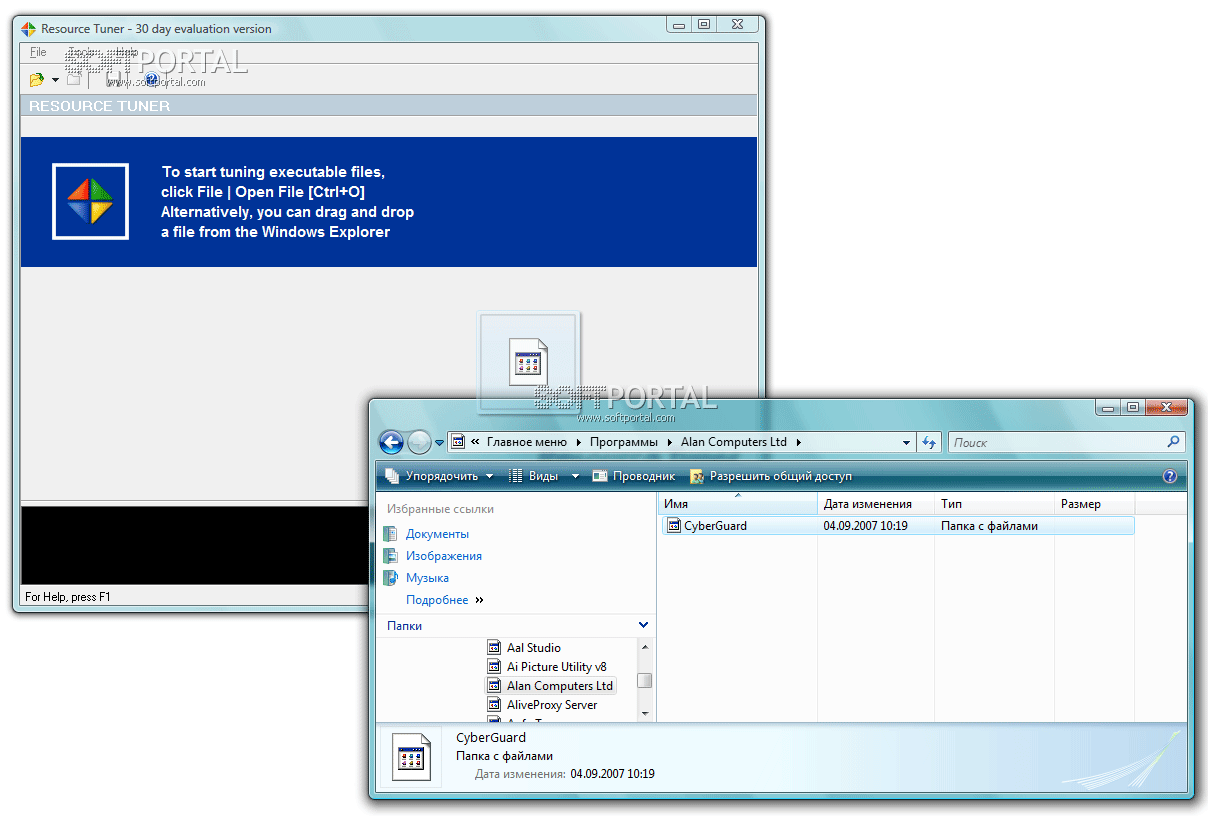The width and height of the screenshot is (1208, 816).
Task: Click the Explorer Back button
Action: tap(392, 441)
